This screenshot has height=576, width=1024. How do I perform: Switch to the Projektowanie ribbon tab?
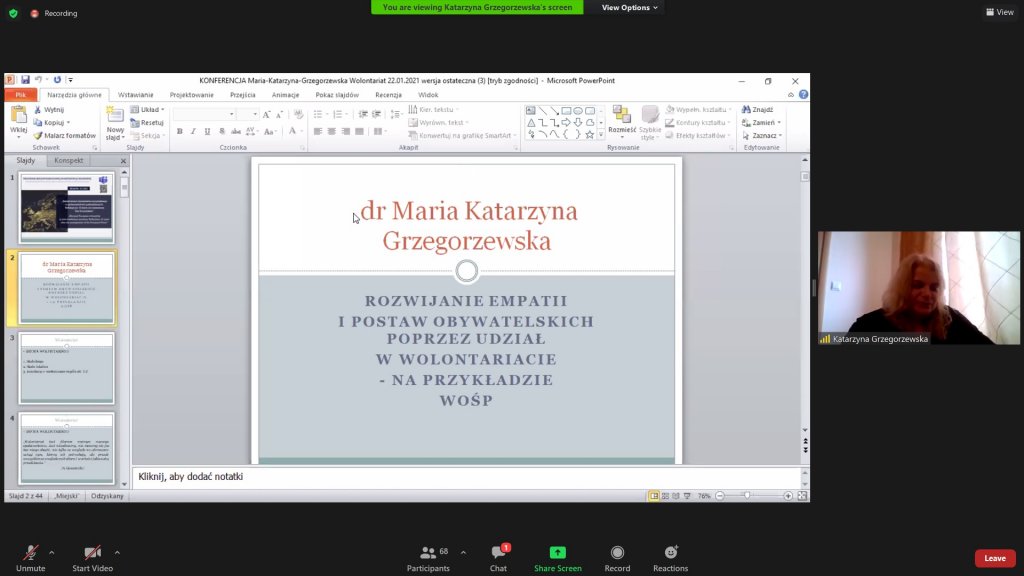(191, 95)
